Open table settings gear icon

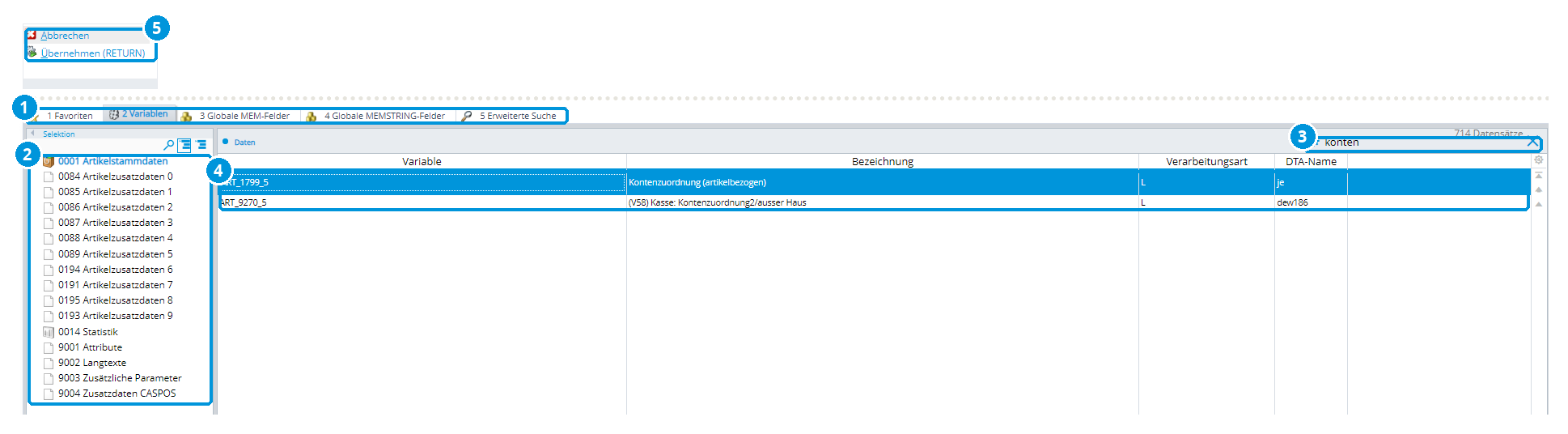click(x=1539, y=160)
